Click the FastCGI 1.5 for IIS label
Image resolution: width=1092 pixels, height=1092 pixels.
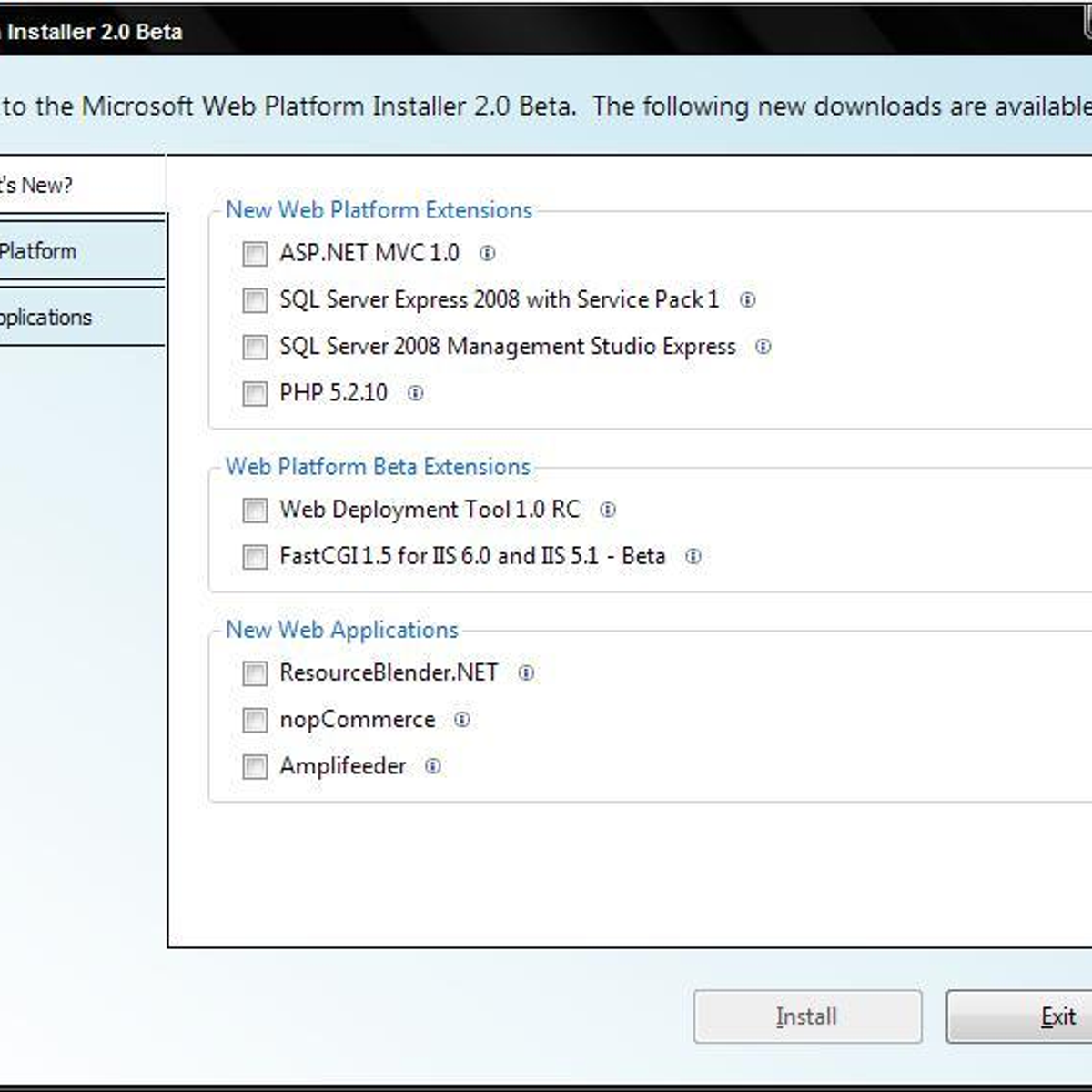(x=472, y=556)
